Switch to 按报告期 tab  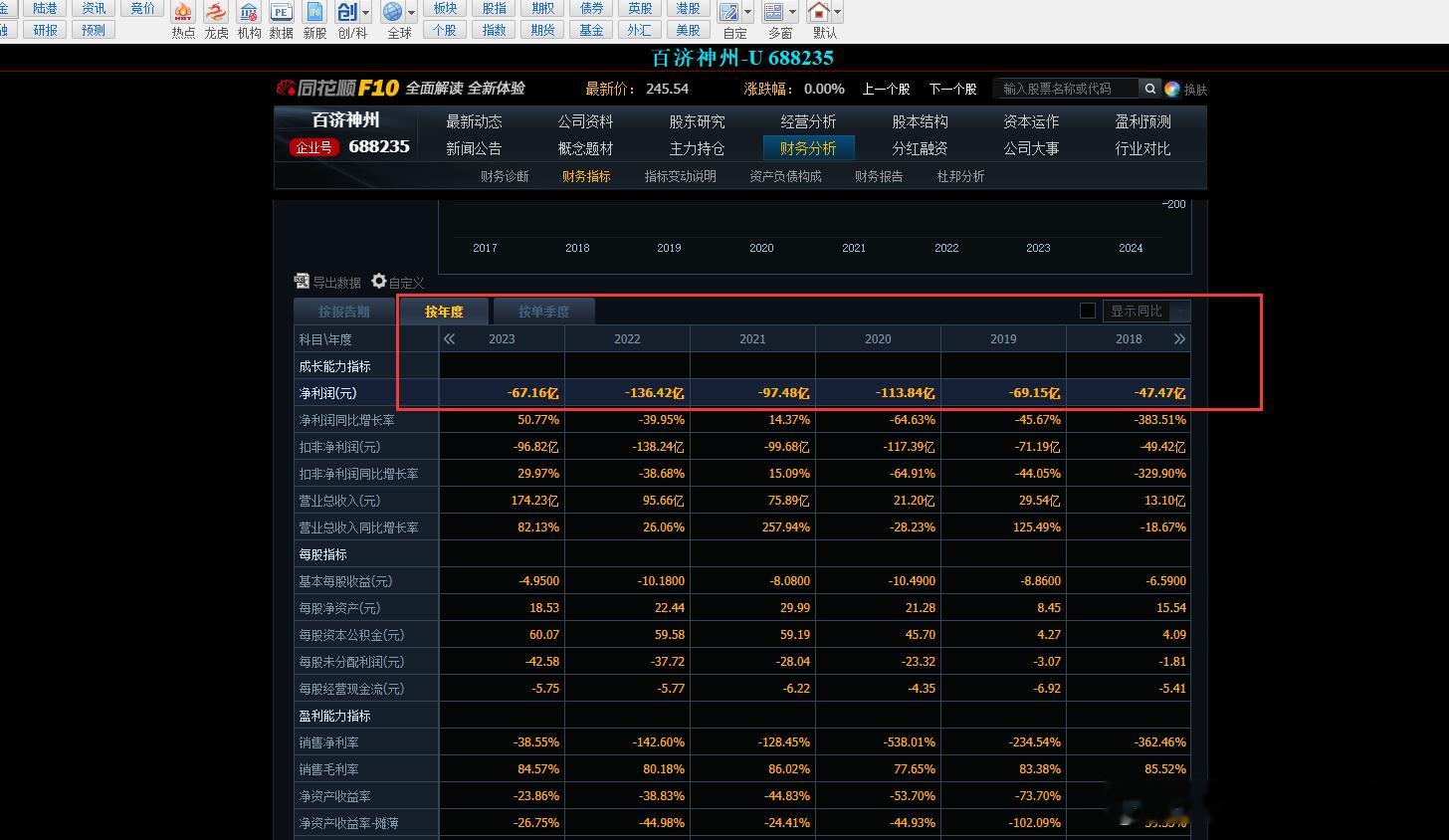(x=344, y=312)
